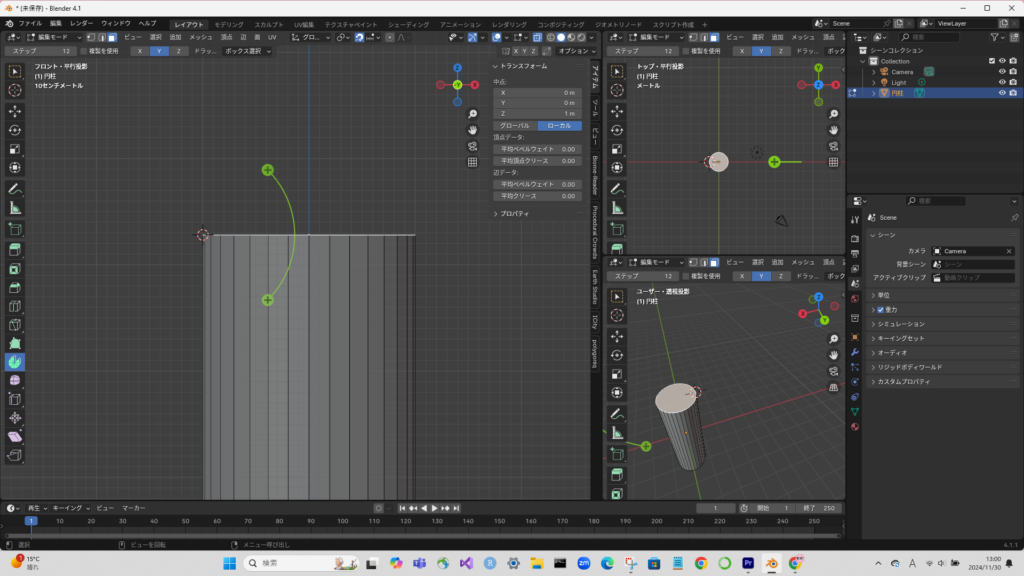Toggle the 重力 gravity checkbox
This screenshot has width=1024, height=576.
point(881,310)
